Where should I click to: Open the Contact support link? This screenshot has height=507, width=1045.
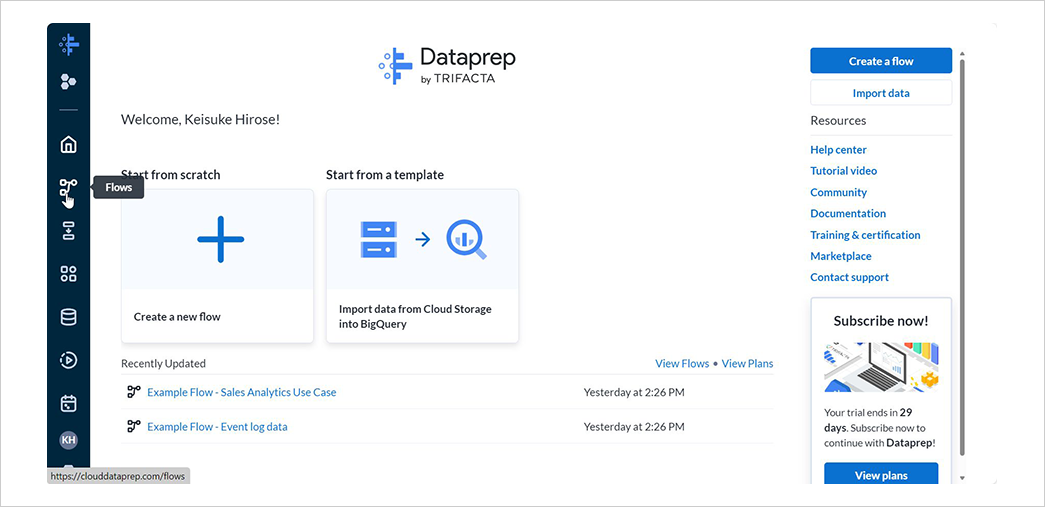coord(849,277)
